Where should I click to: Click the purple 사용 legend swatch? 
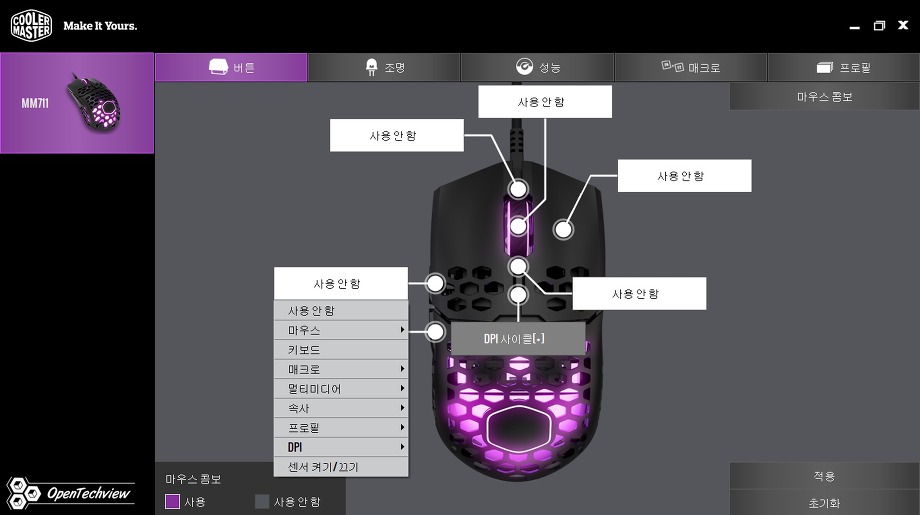(172, 502)
